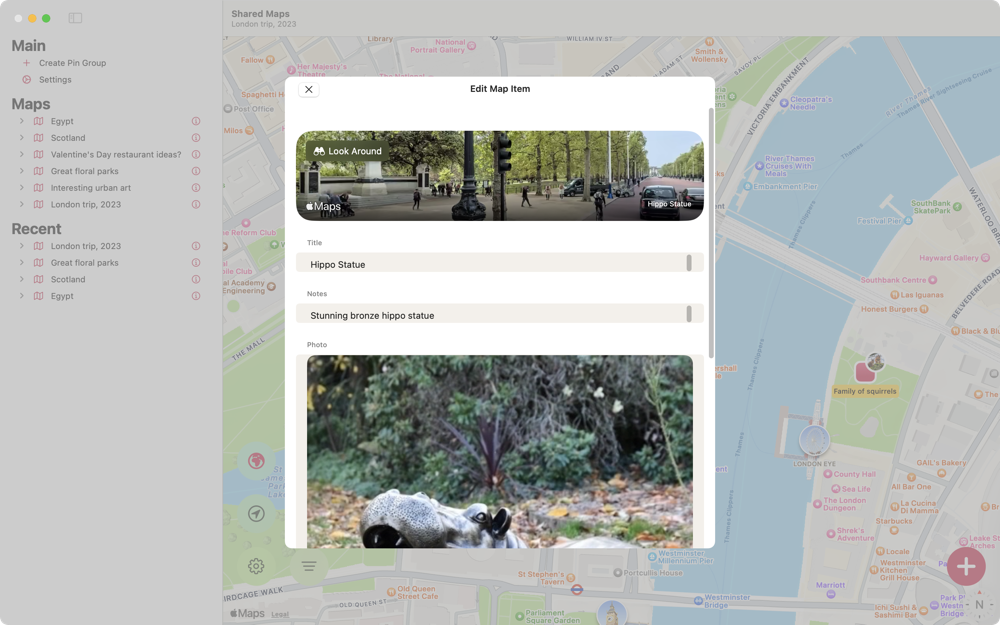
Task: Expand Scotland under Recent
Action: [22, 279]
